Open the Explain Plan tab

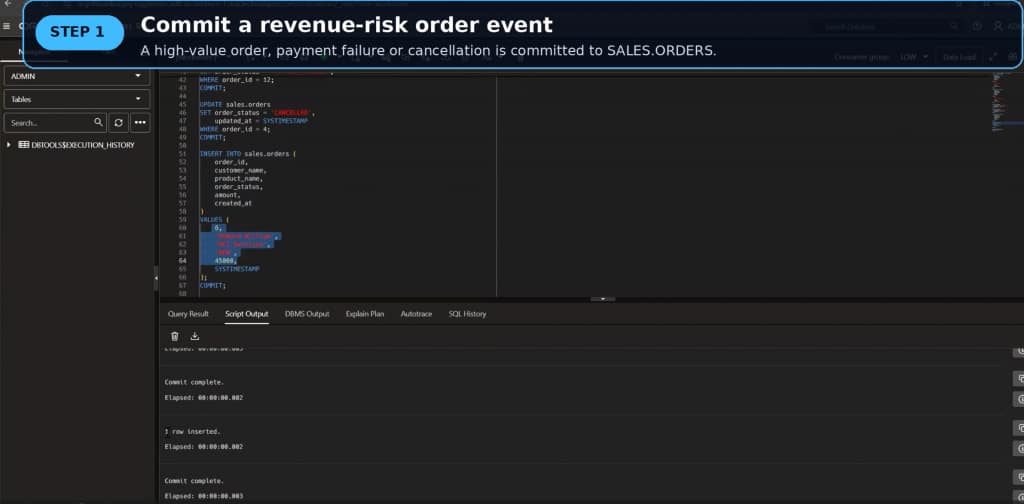365,314
